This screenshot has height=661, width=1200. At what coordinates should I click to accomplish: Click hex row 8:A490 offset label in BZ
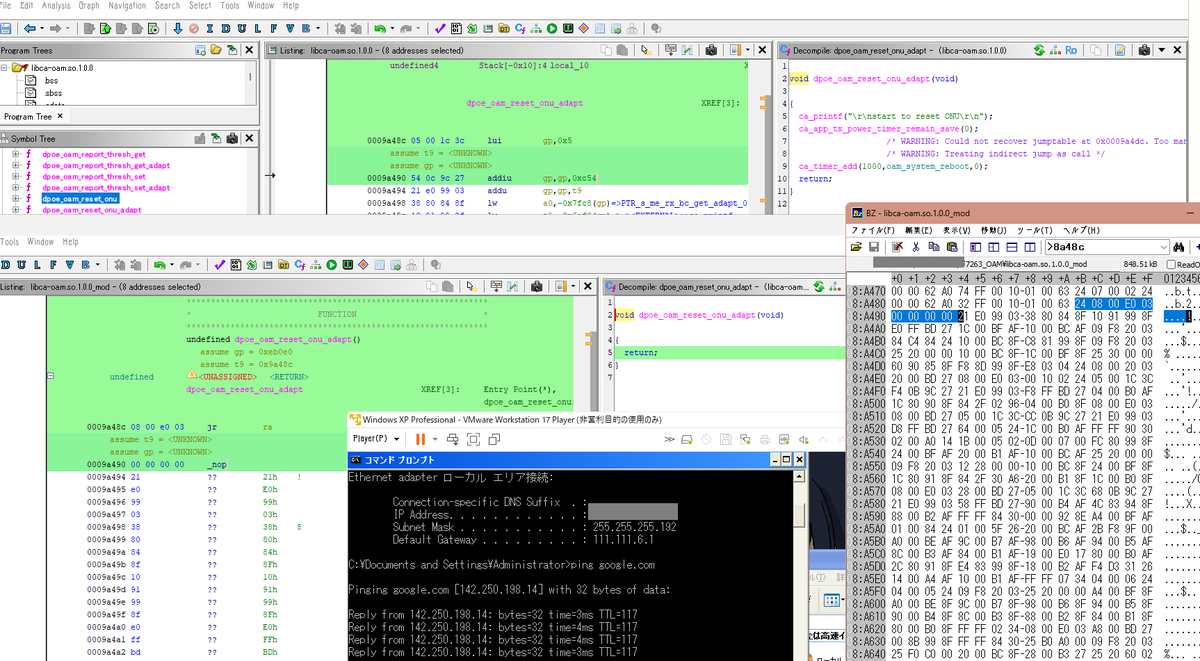click(x=867, y=316)
